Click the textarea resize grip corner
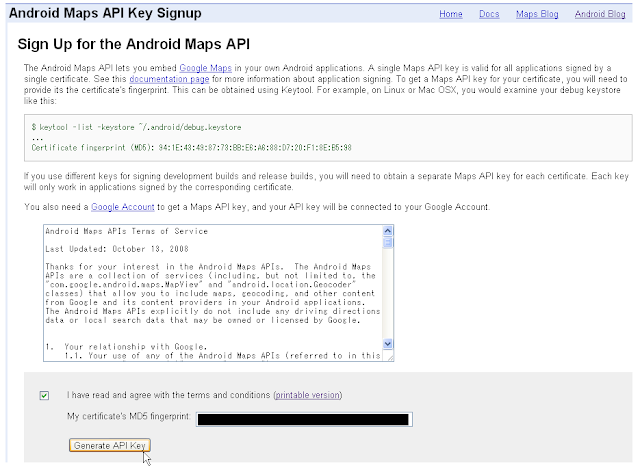 point(390,358)
